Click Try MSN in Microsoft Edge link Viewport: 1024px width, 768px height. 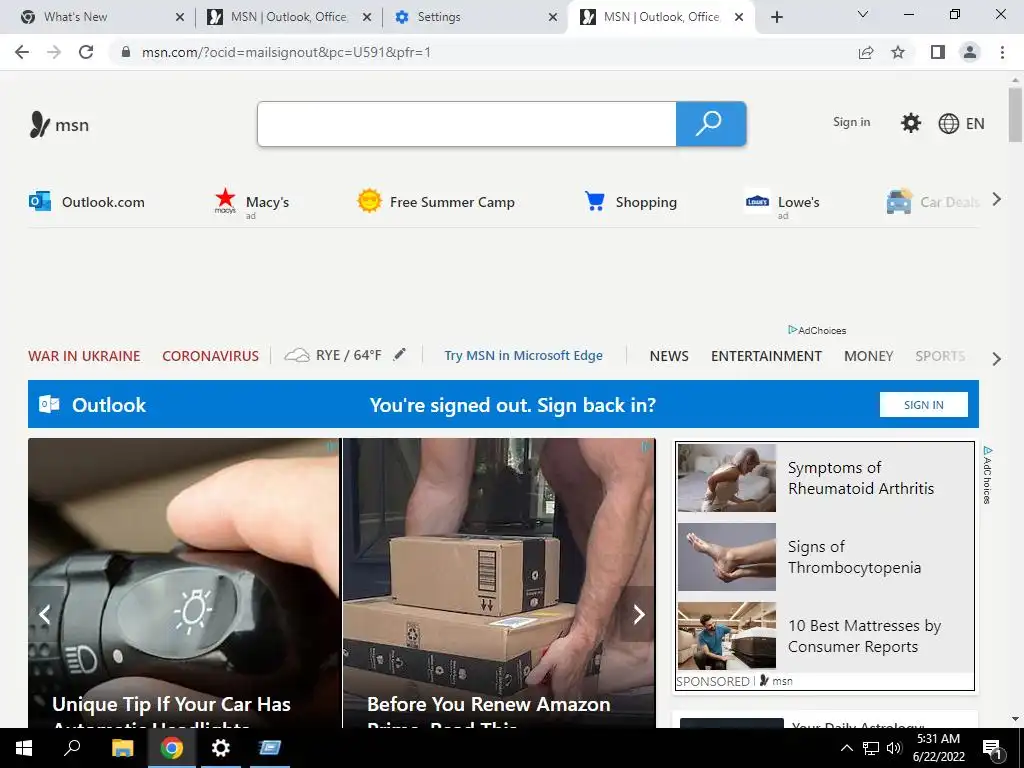coord(524,355)
